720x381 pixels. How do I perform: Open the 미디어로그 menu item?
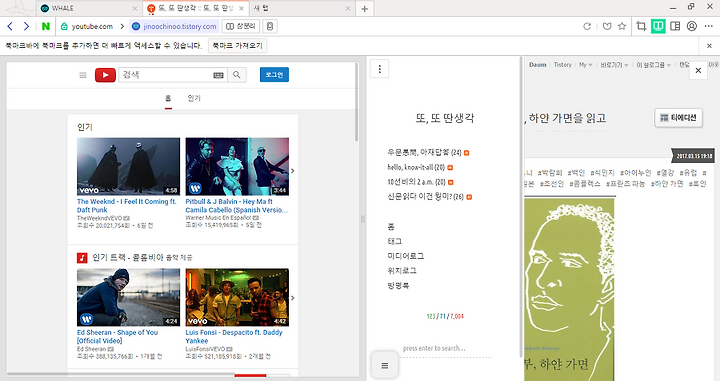(405, 256)
